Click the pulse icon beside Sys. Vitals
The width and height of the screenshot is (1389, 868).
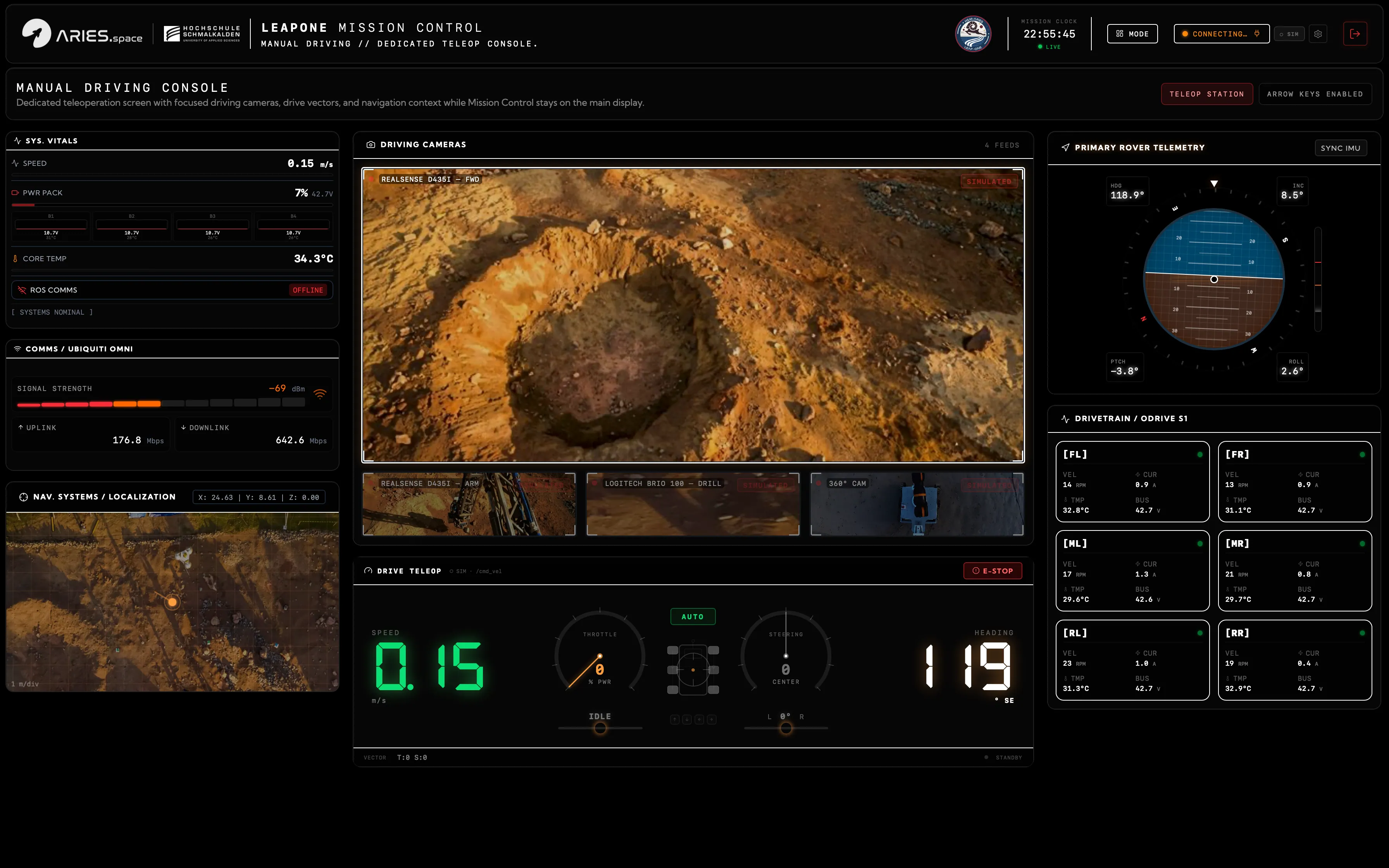coord(17,141)
